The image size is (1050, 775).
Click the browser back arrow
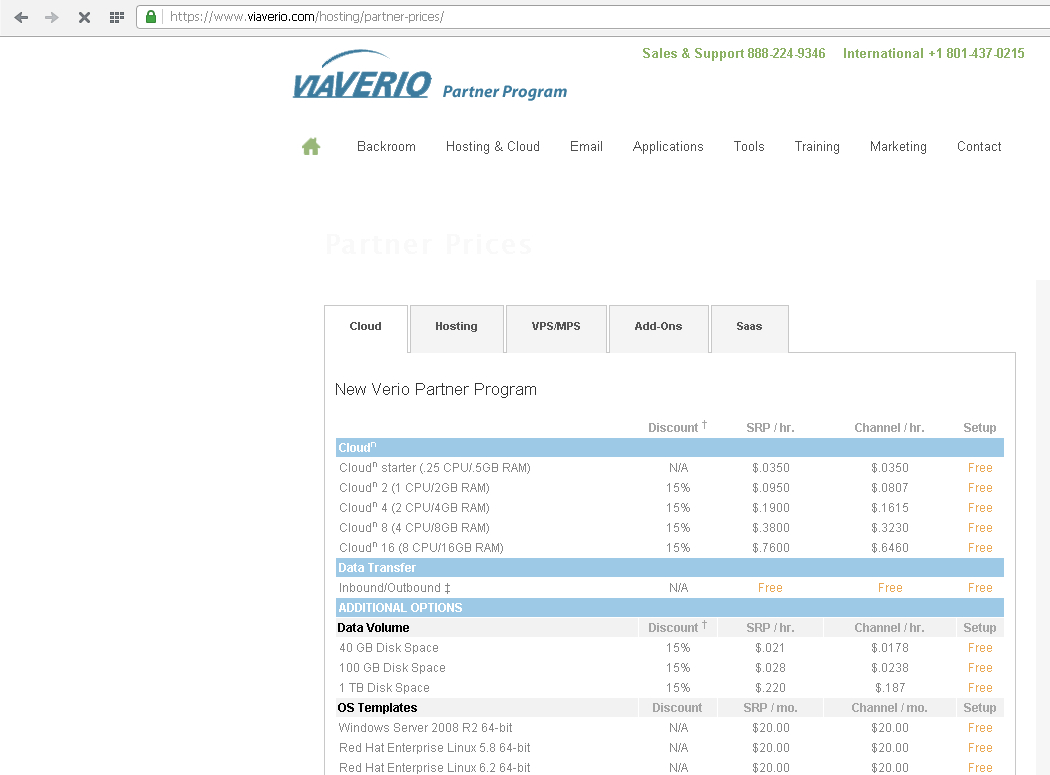[x=21, y=17]
